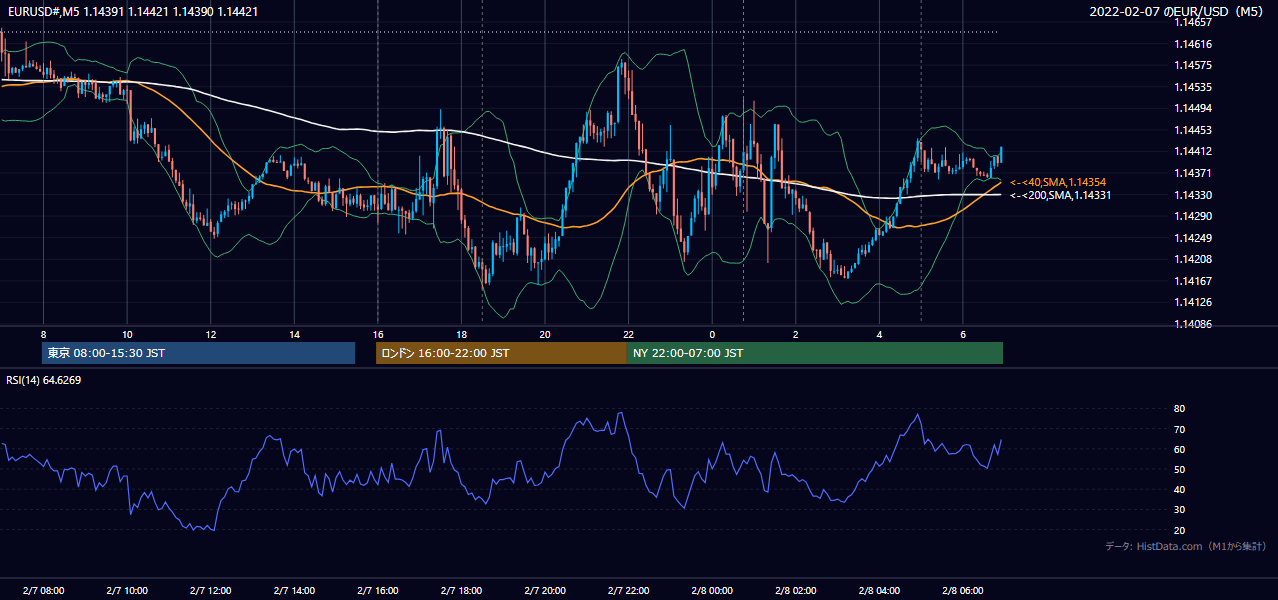Click the 2/8 00:00 date label

712,590
